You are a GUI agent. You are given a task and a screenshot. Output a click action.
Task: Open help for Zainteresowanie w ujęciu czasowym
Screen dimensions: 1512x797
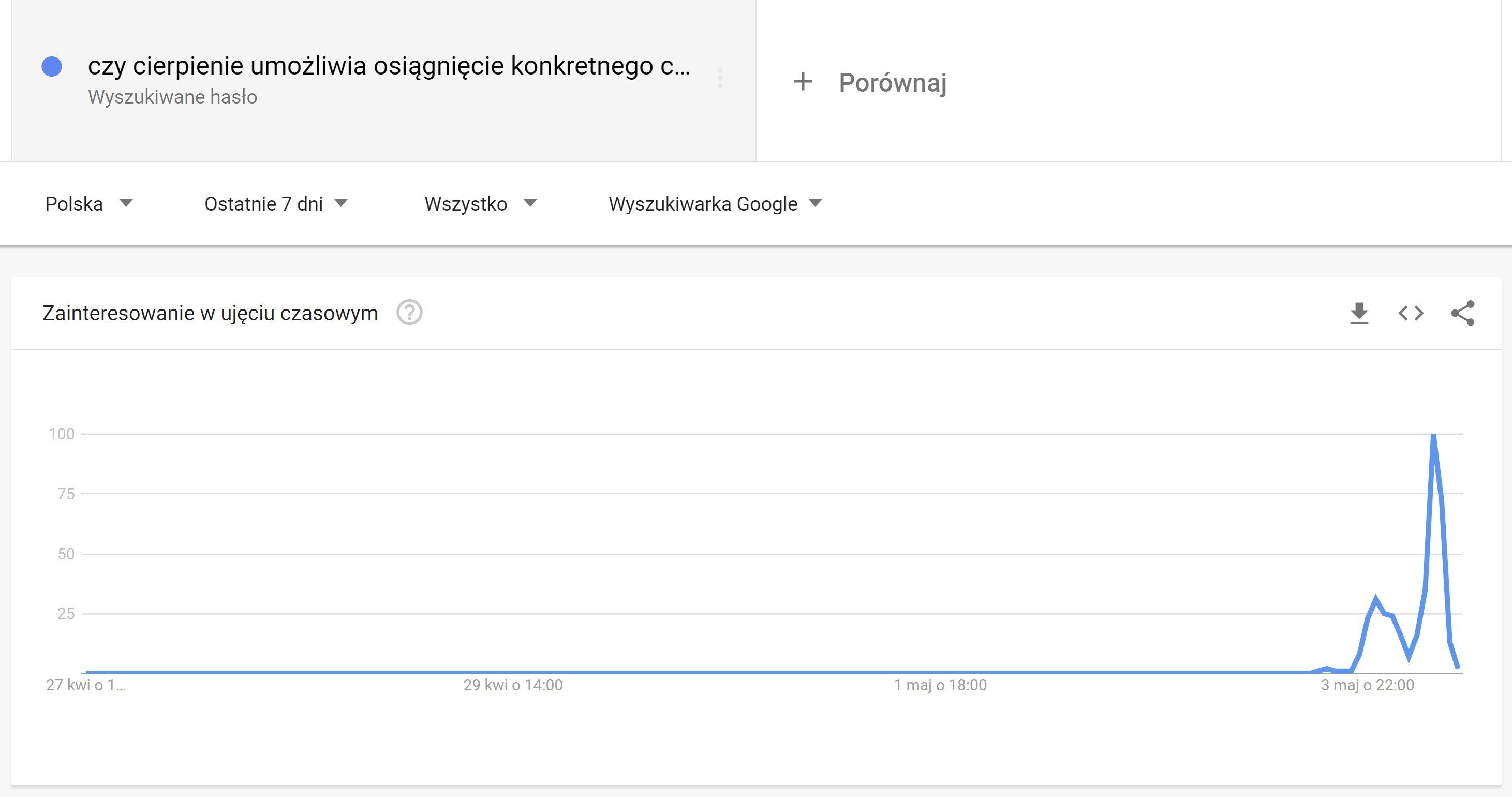409,312
